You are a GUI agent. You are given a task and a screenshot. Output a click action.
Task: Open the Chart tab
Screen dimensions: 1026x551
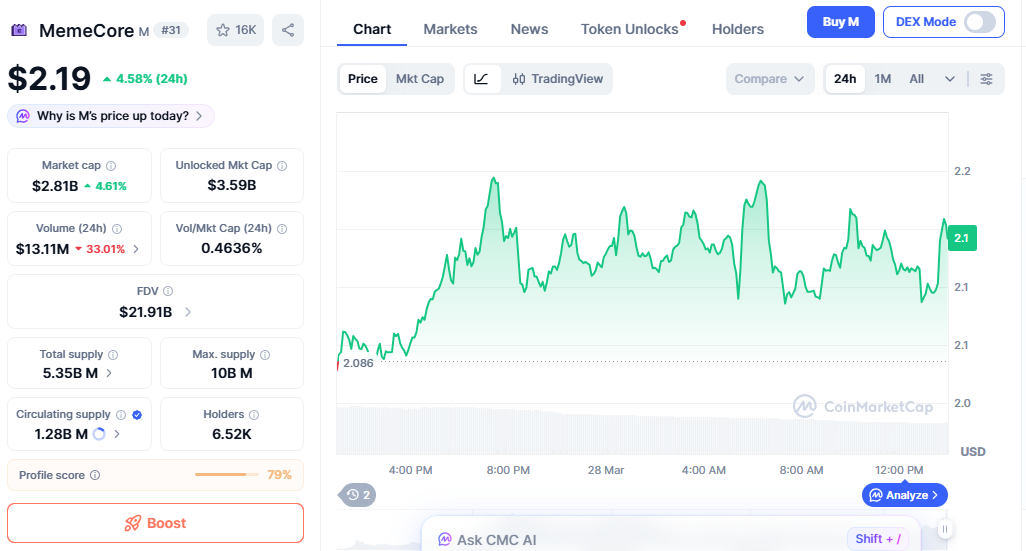[372, 29]
